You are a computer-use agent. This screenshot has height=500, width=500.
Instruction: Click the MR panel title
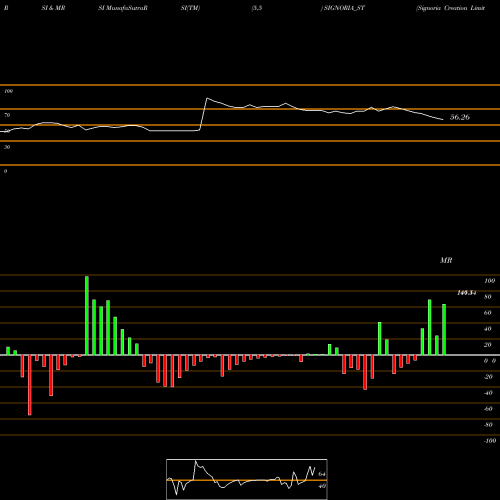click(446, 260)
